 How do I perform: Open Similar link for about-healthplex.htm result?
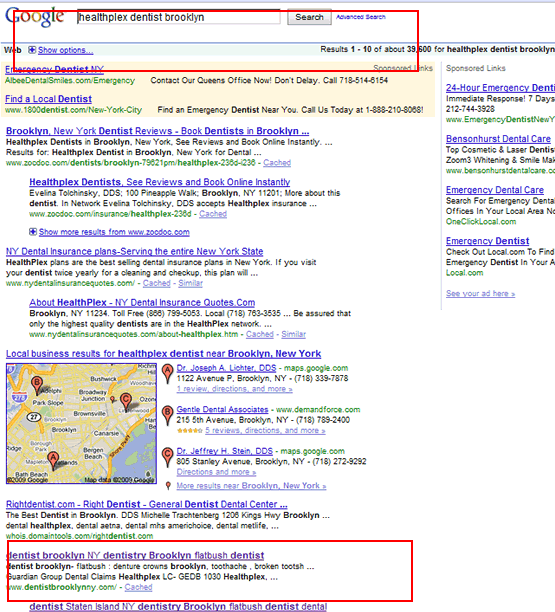click(294, 334)
